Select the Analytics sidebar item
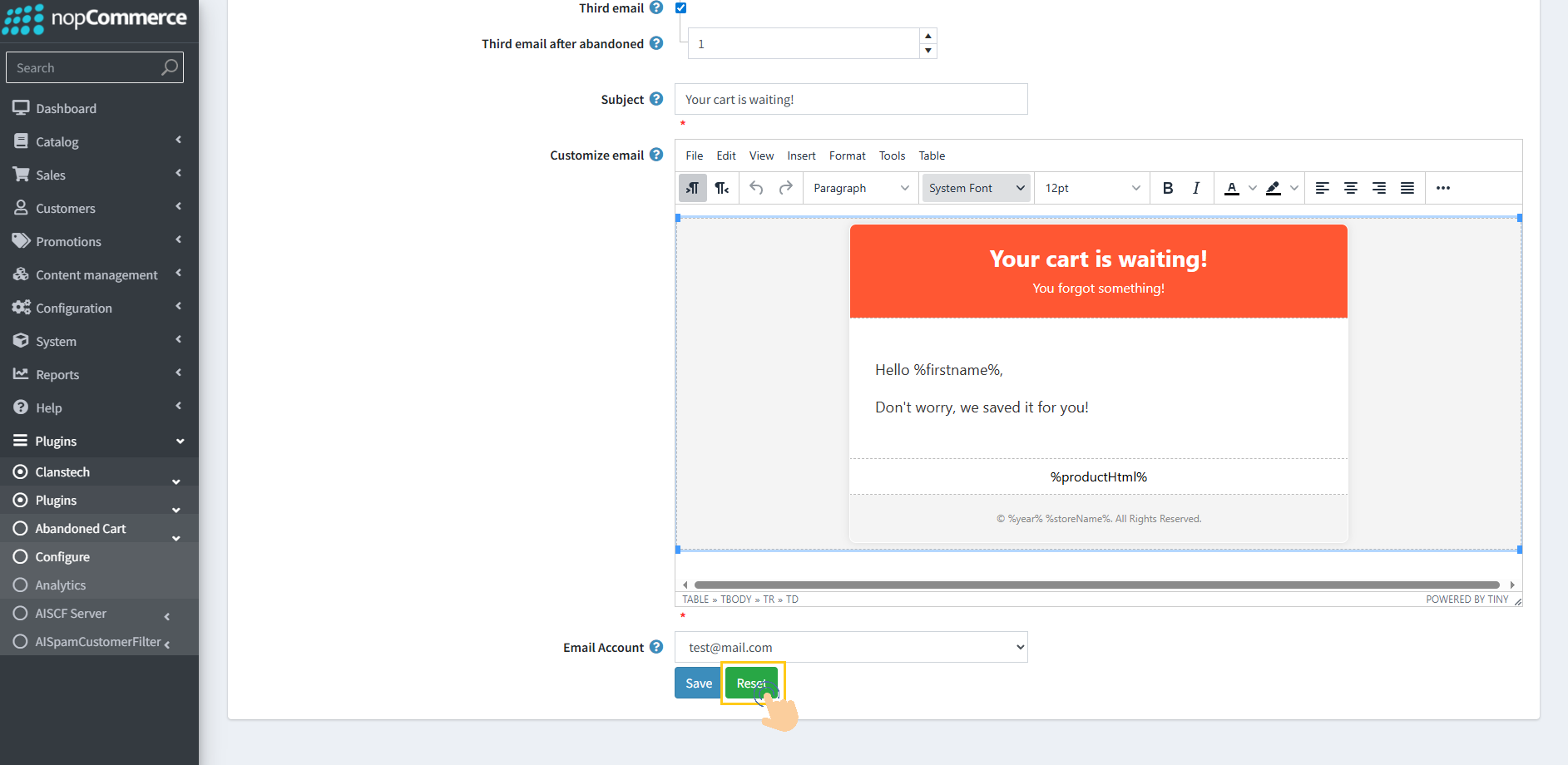 tap(61, 585)
